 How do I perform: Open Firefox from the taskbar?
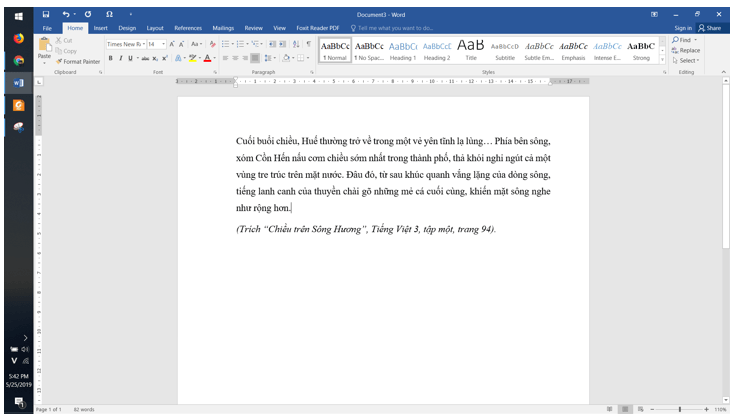19,38
